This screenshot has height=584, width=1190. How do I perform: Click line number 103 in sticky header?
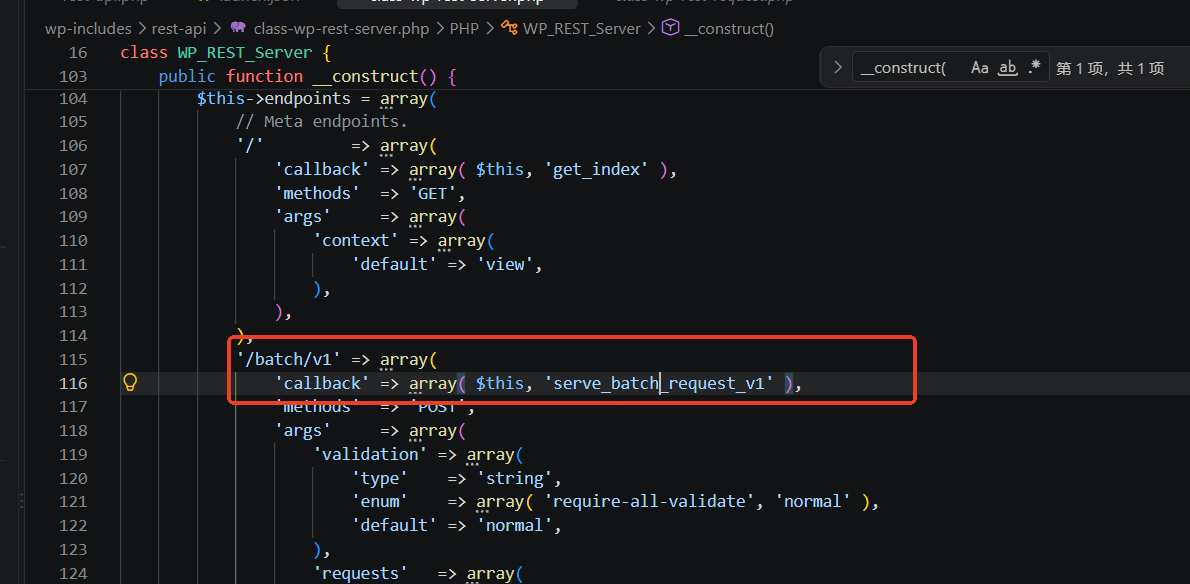(x=73, y=77)
